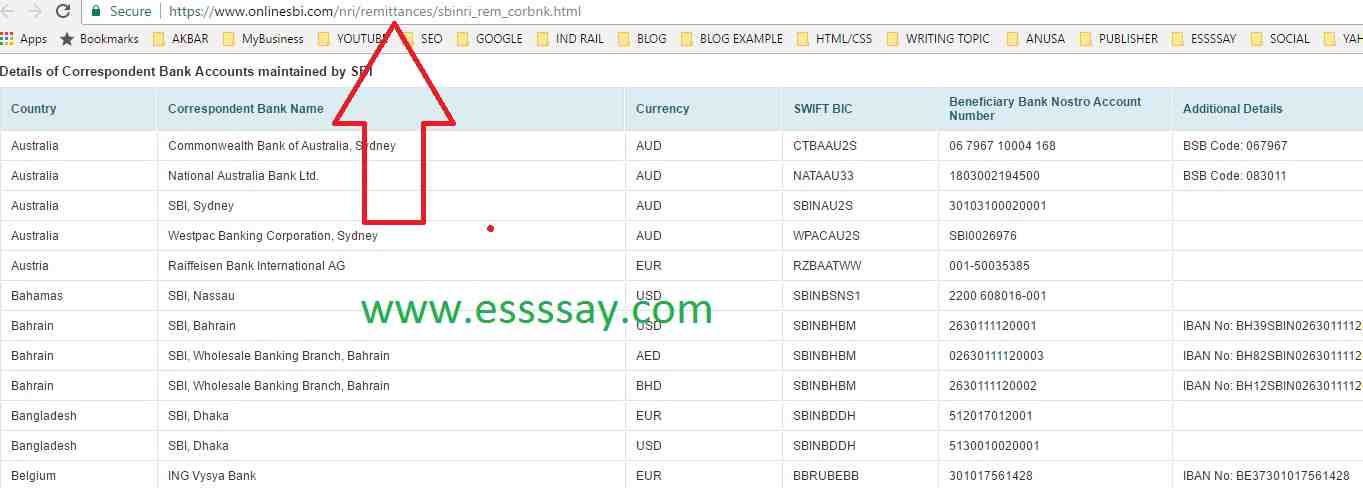Open the SEO bookmark folder
Image resolution: width=1363 pixels, height=488 pixels.
422,39
